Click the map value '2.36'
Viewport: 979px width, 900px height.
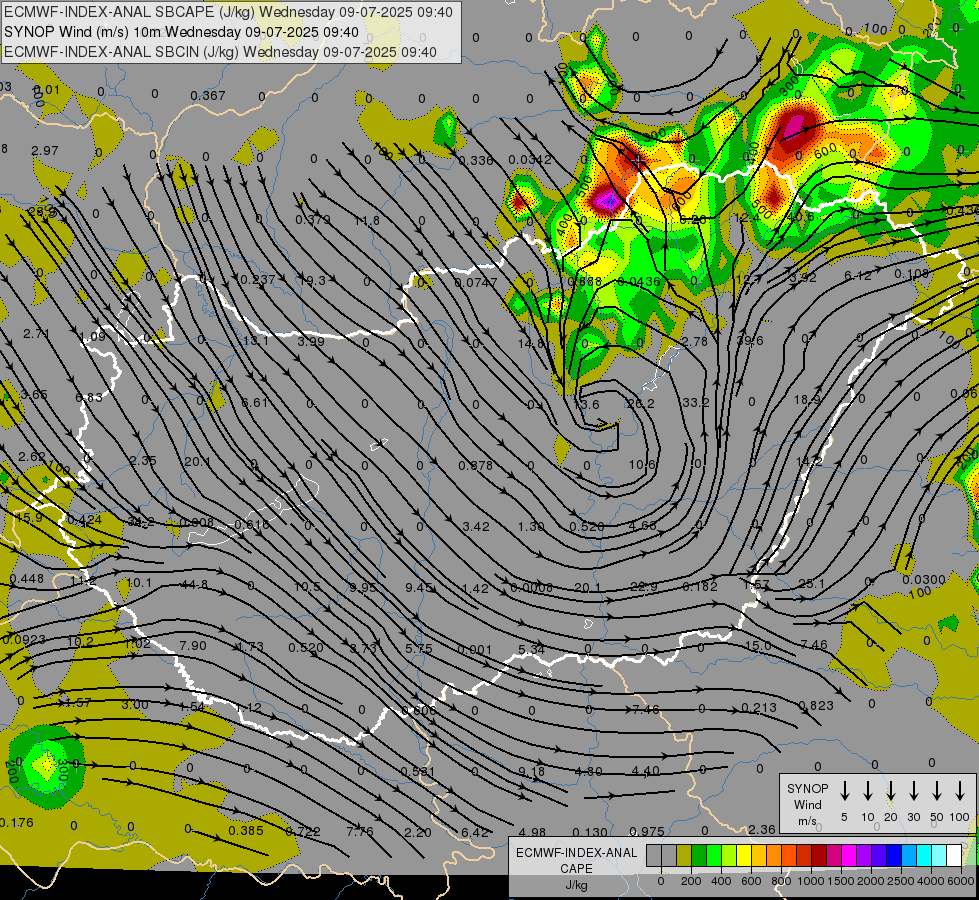click(x=762, y=829)
